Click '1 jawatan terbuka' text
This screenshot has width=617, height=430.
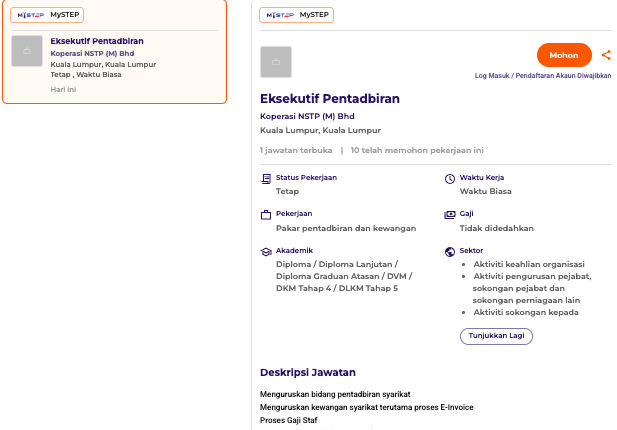[x=296, y=150]
